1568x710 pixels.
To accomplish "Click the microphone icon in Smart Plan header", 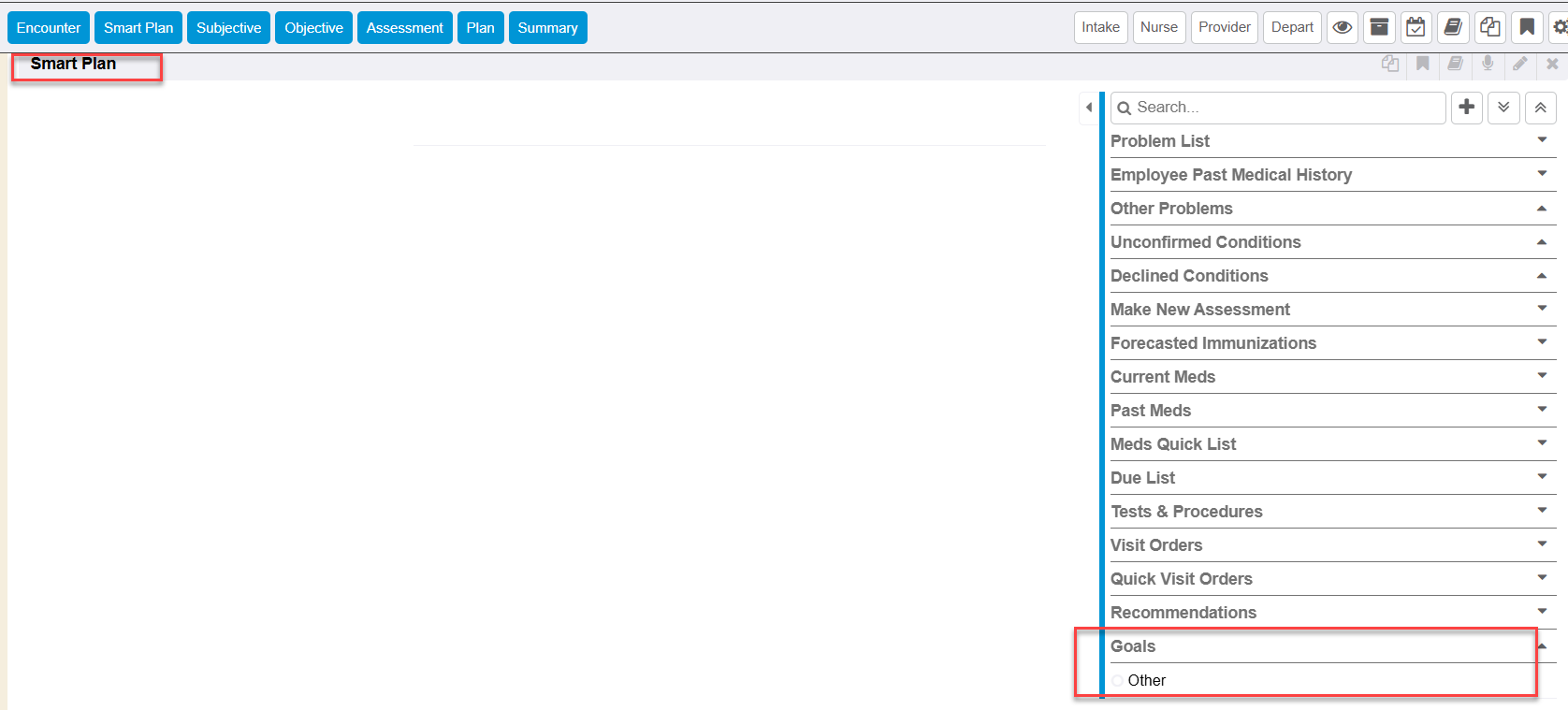I will pos(1488,64).
